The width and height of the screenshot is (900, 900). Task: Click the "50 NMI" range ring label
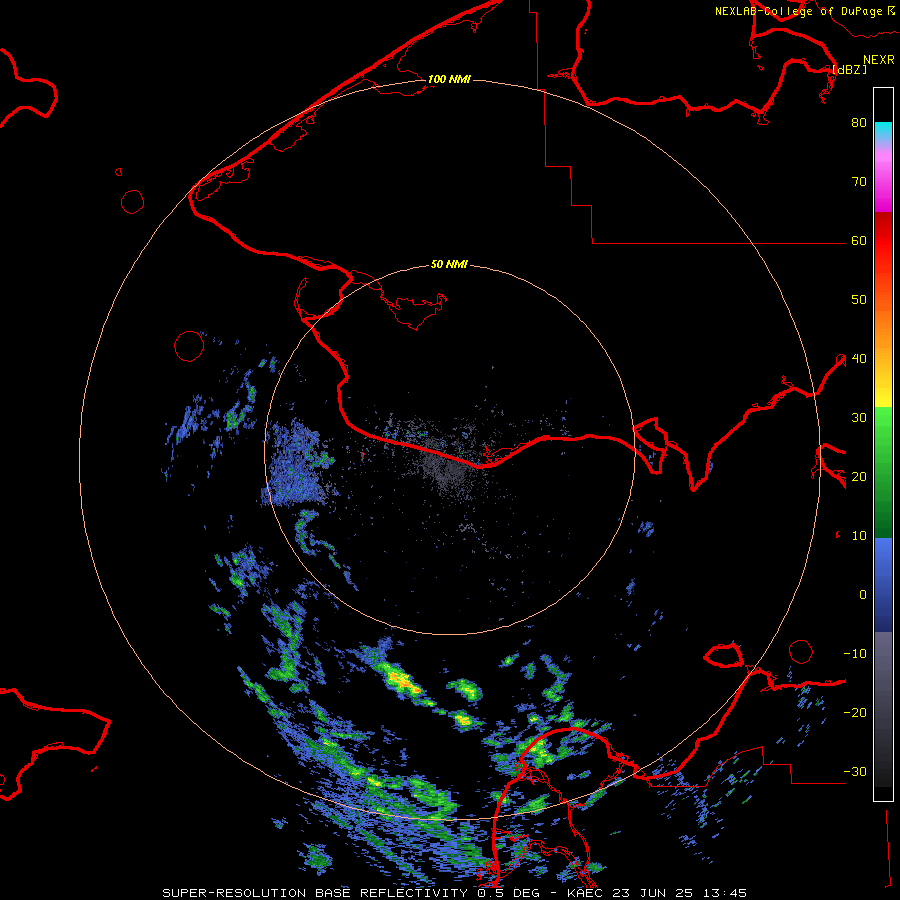449,265
